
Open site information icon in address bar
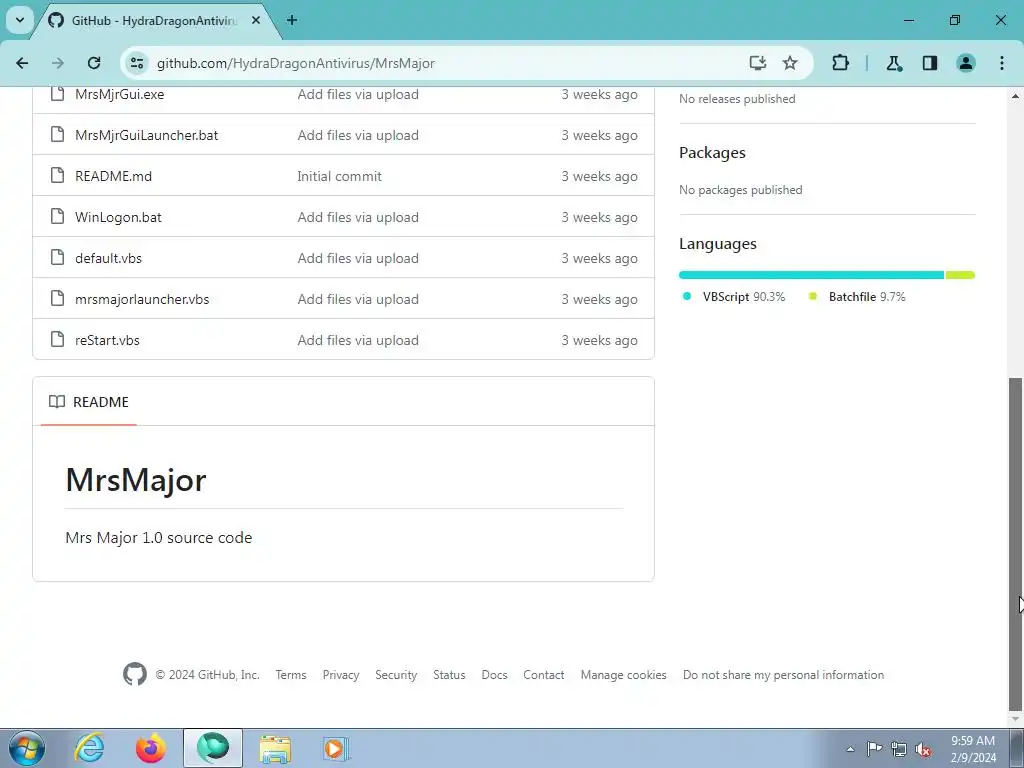136,63
